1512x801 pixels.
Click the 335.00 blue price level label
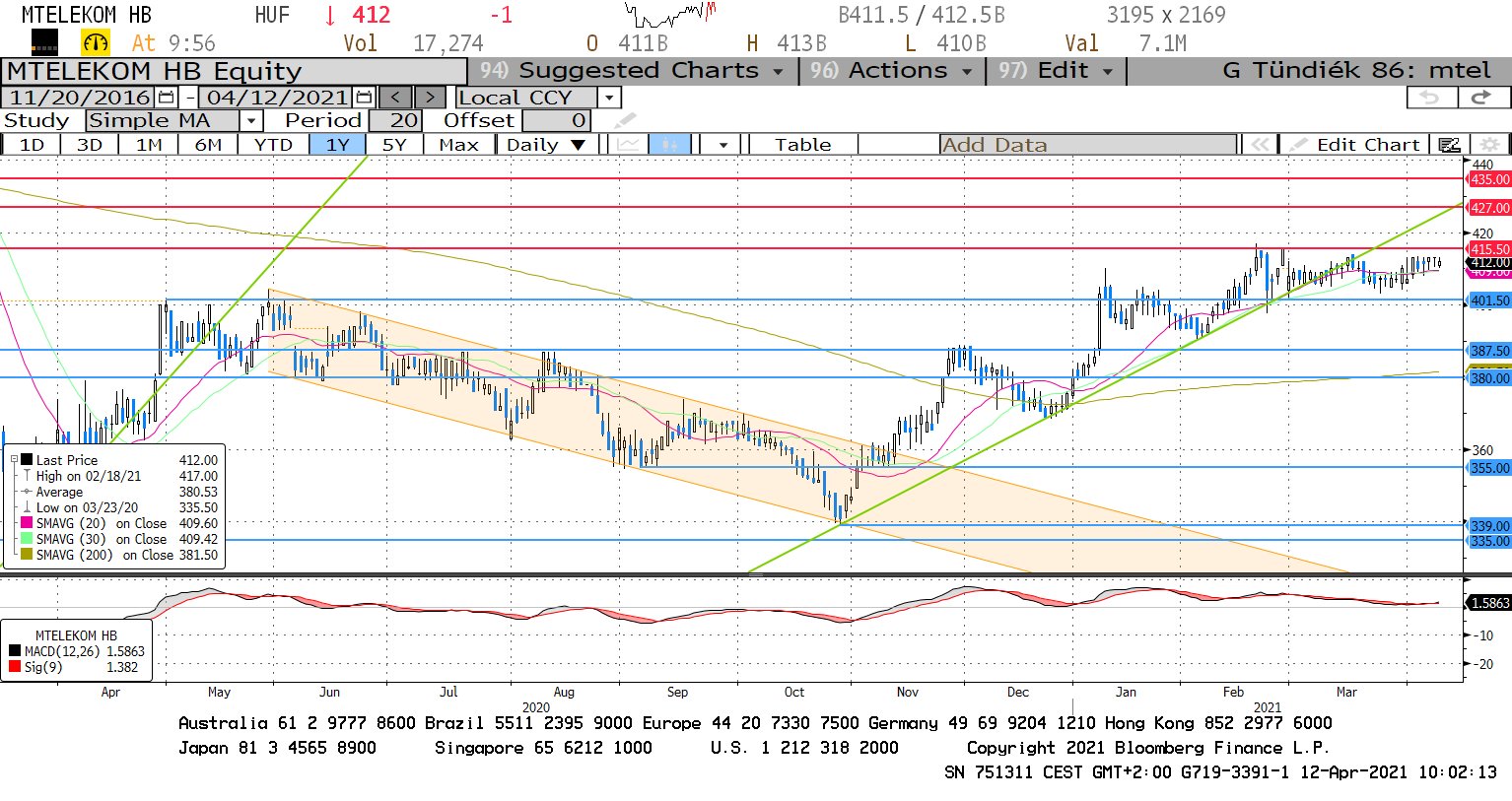(x=1489, y=541)
